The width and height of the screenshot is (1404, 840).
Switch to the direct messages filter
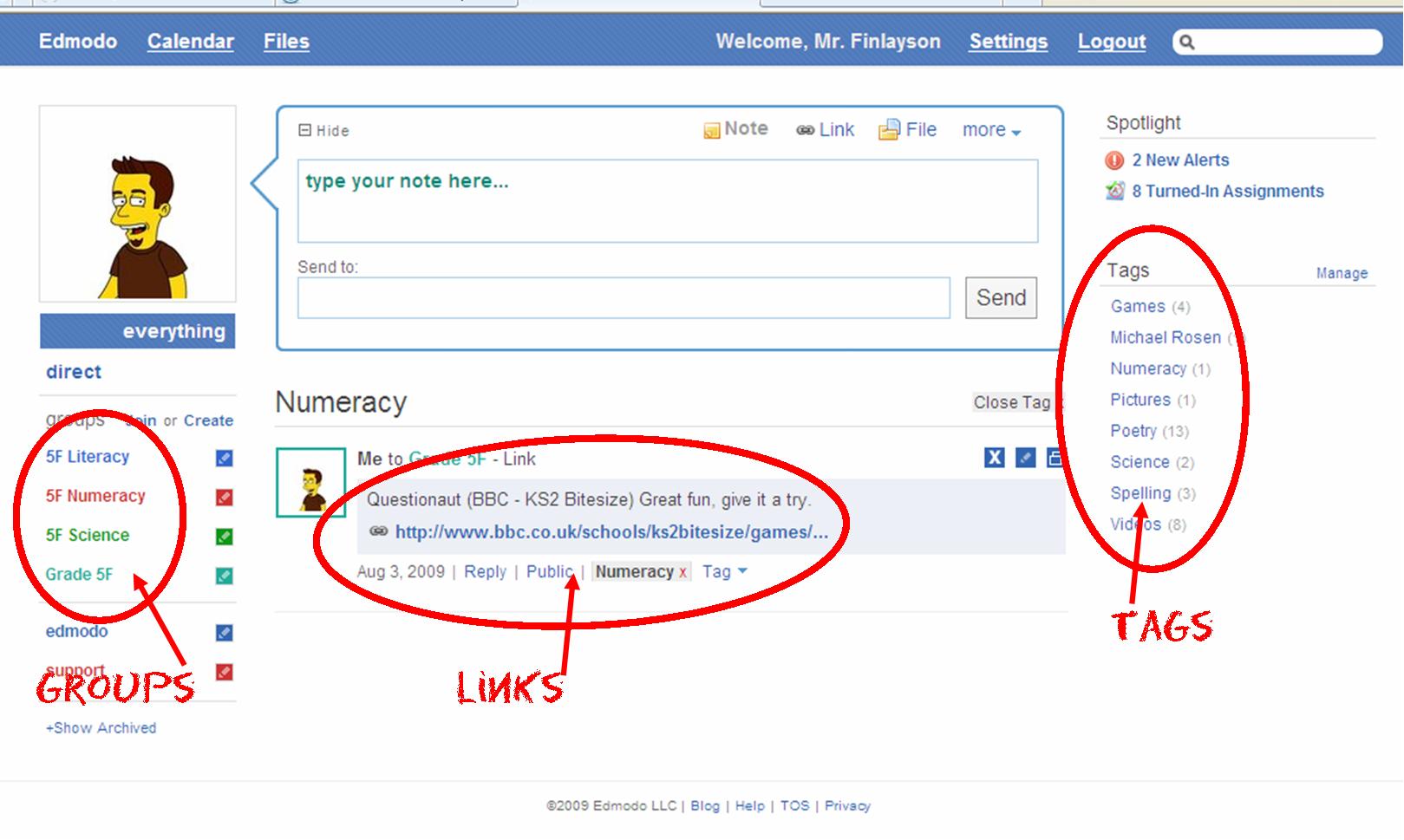click(74, 372)
